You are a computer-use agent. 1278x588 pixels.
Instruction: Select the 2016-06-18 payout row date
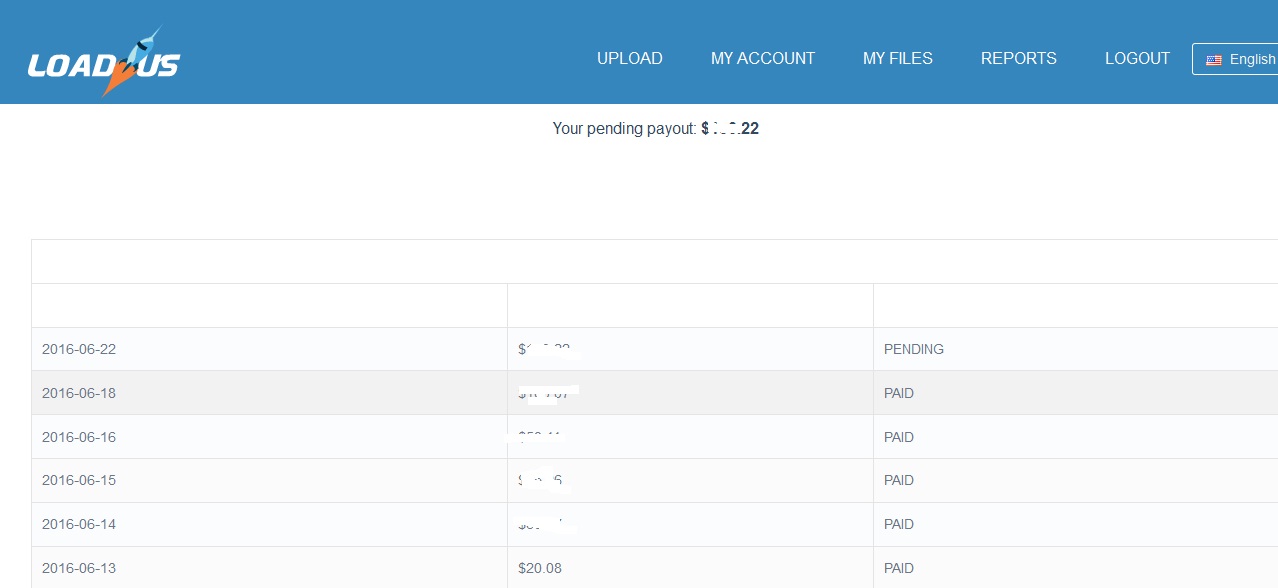(x=79, y=393)
